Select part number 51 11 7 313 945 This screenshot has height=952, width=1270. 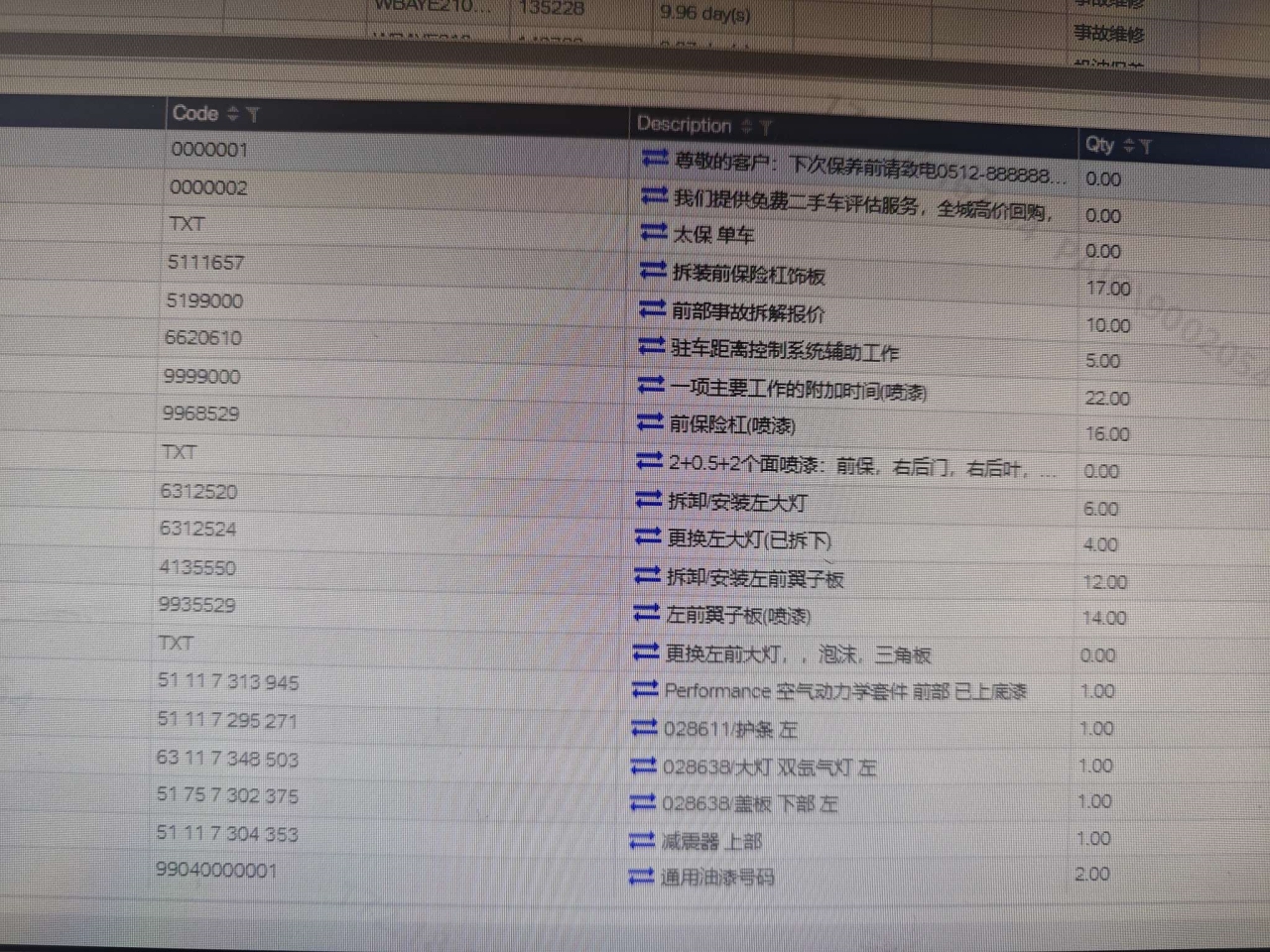pos(228,682)
